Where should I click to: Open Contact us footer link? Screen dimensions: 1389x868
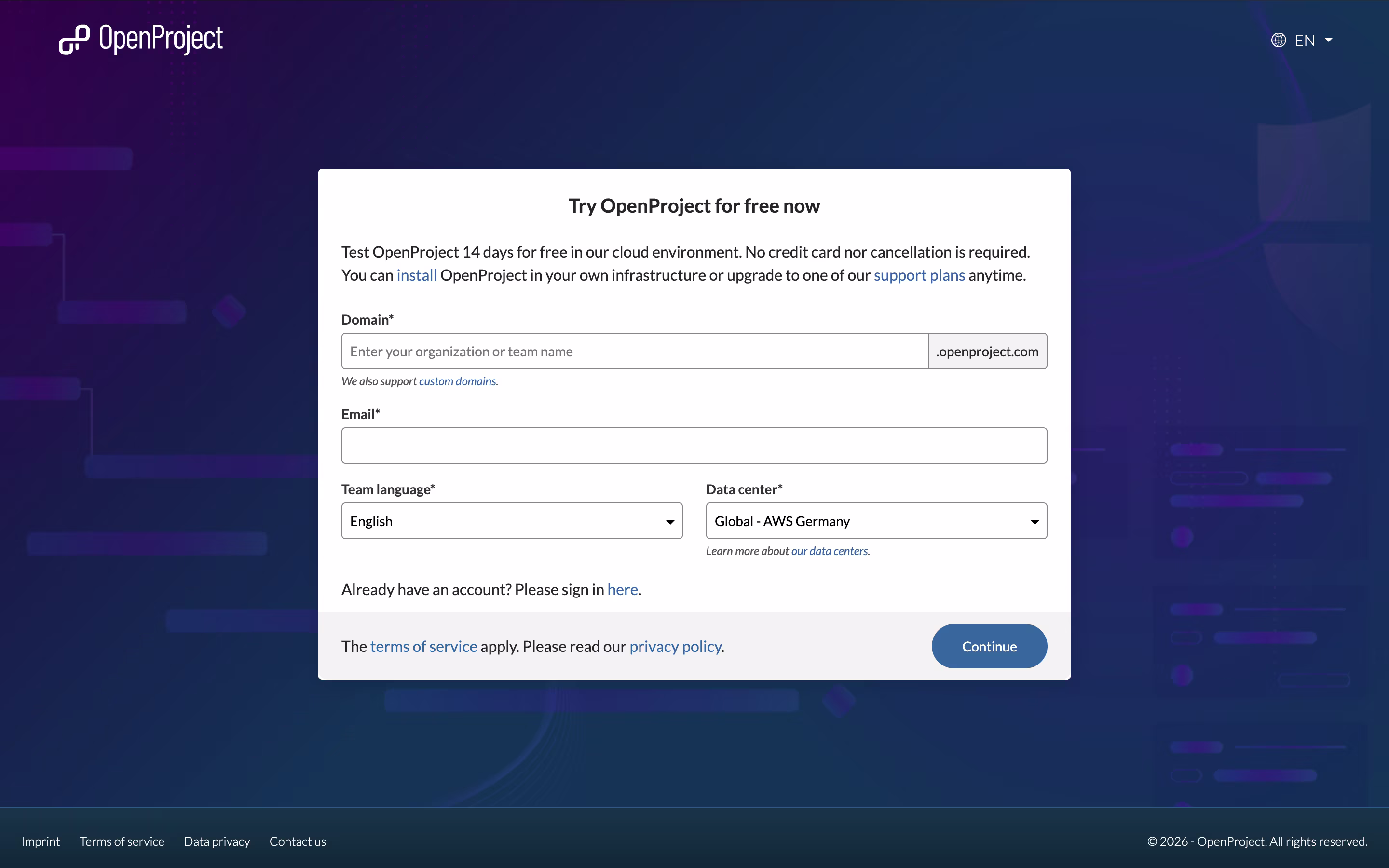(x=297, y=841)
